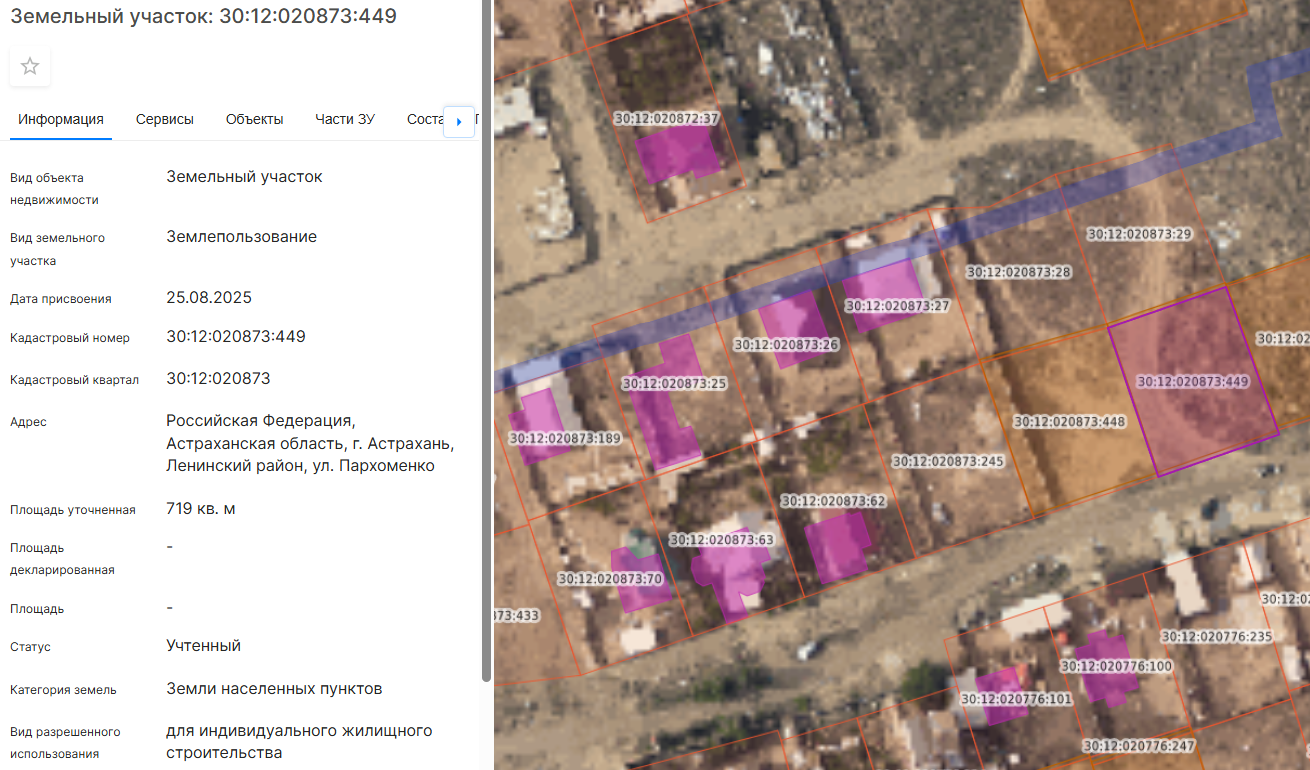Select the Части ЗУ tab
The height and width of the screenshot is (770, 1310).
(345, 119)
